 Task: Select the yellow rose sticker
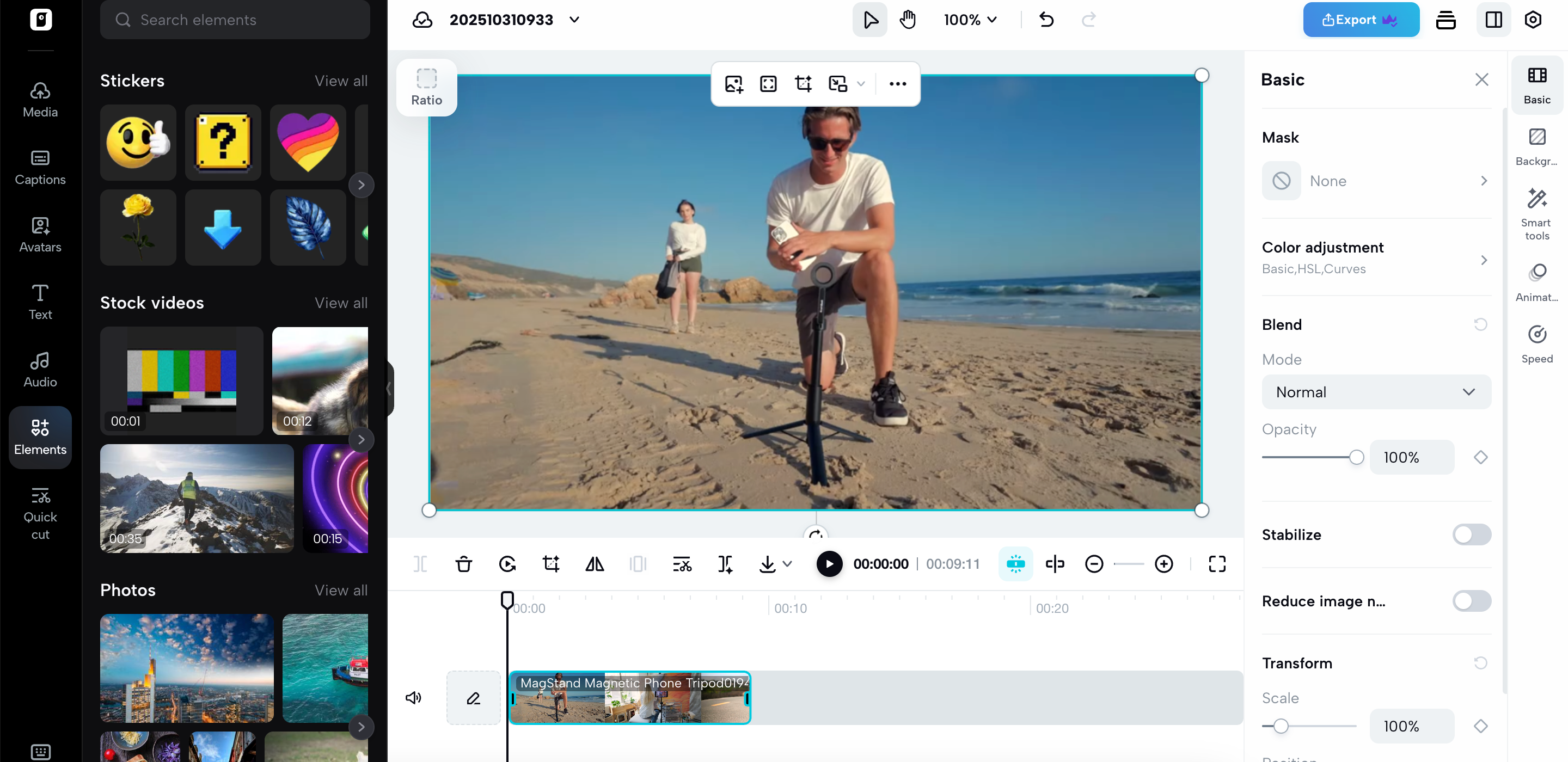138,227
